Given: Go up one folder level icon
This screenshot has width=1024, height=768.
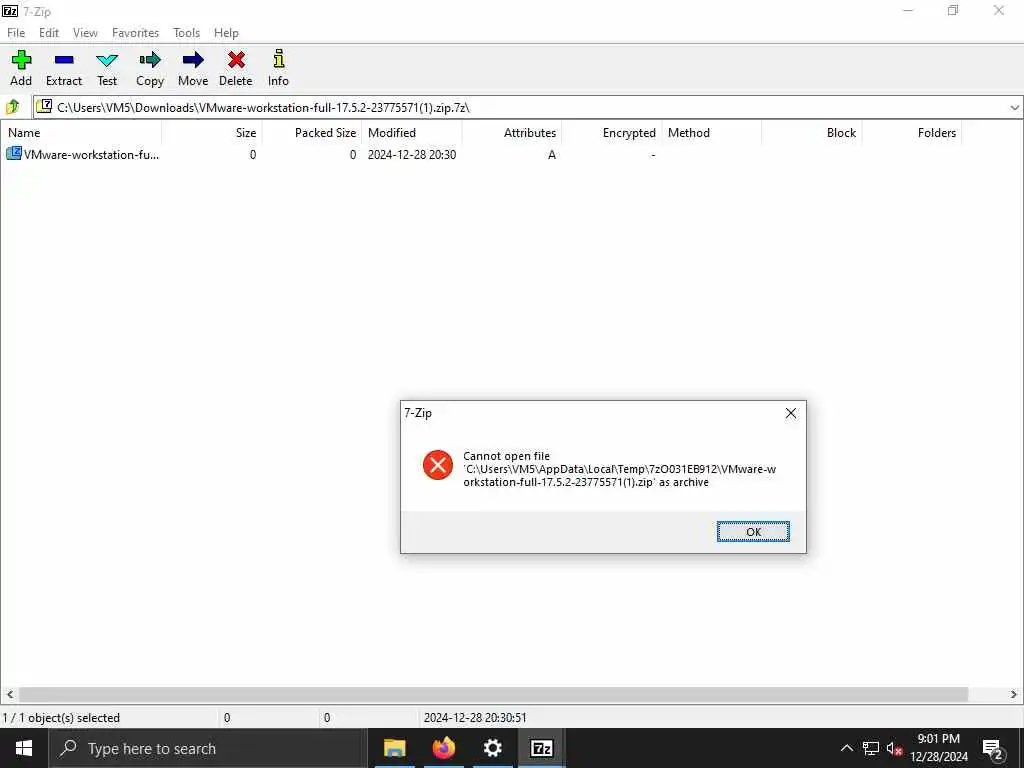Looking at the screenshot, I should point(13,106).
